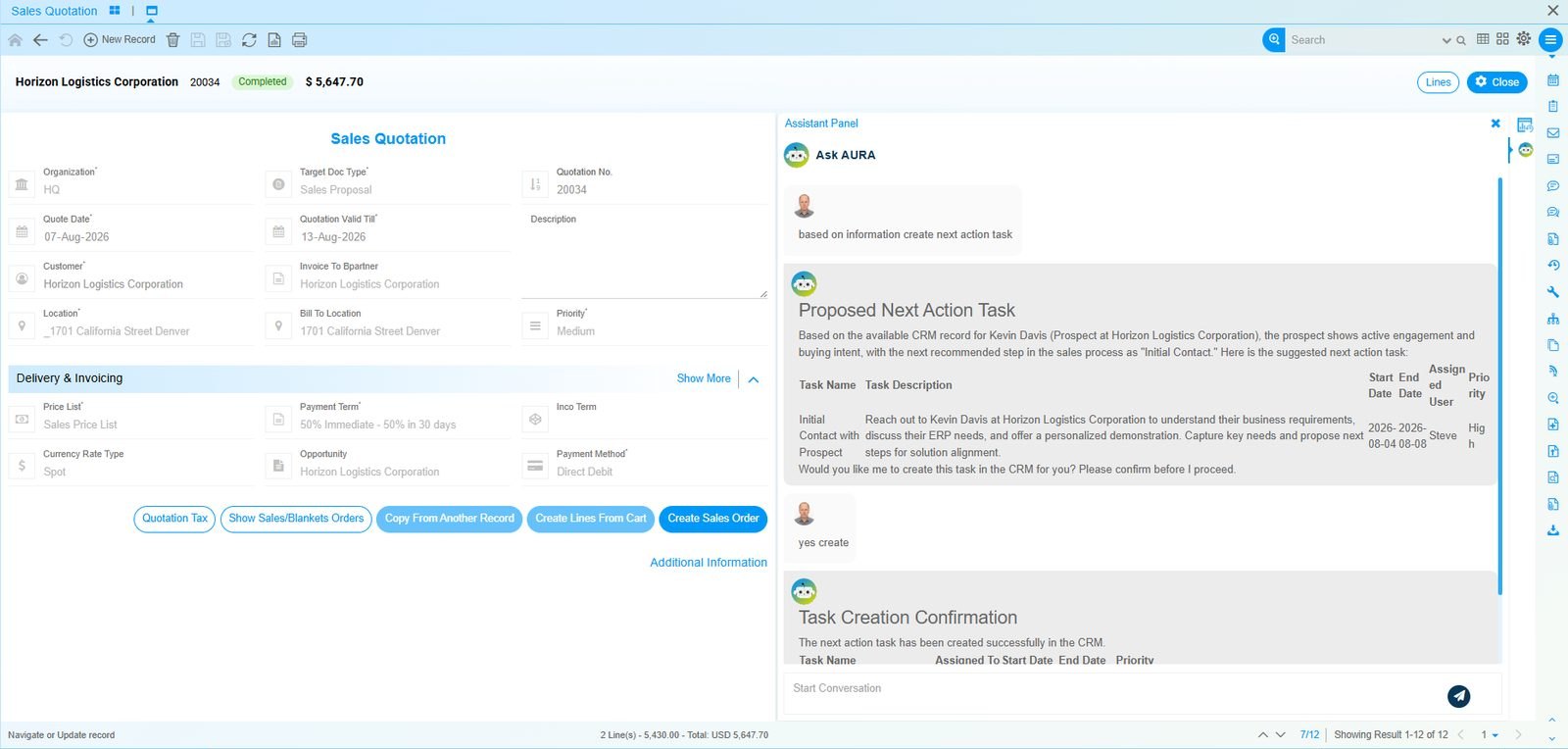This screenshot has height=749, width=1568.
Task: Click New Record button
Action: [x=120, y=40]
